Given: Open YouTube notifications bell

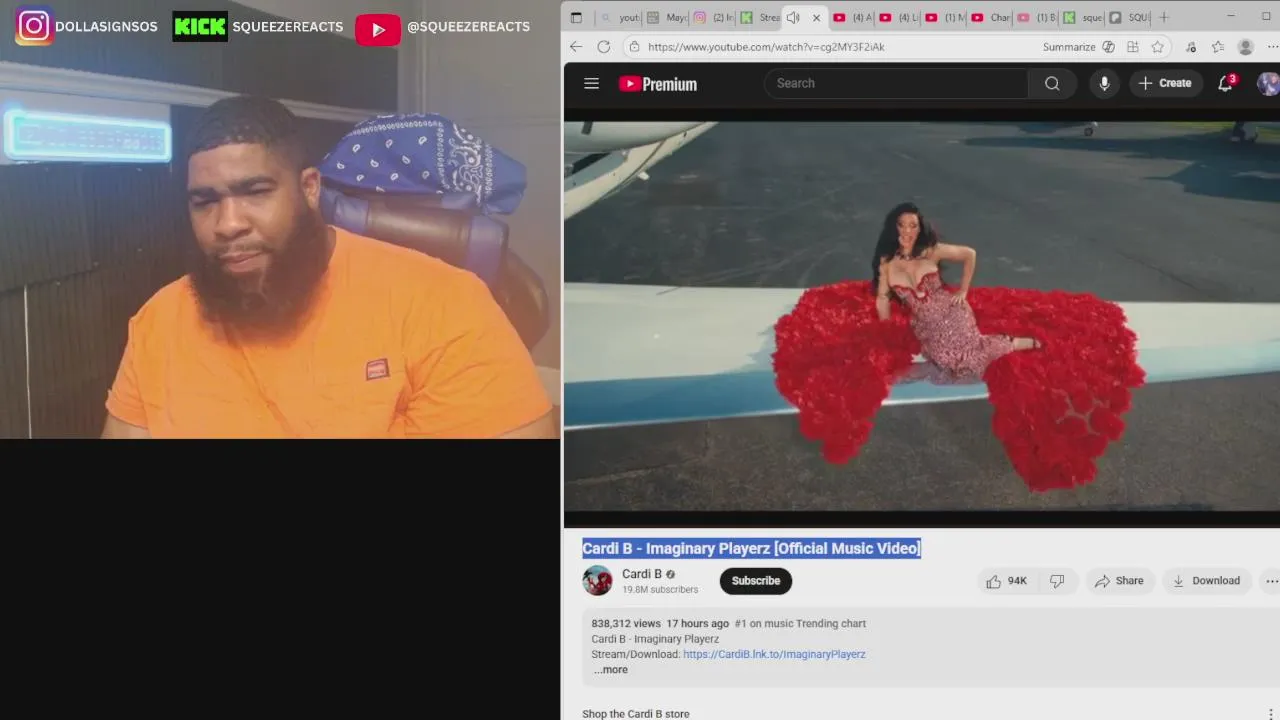Looking at the screenshot, I should (x=1225, y=84).
